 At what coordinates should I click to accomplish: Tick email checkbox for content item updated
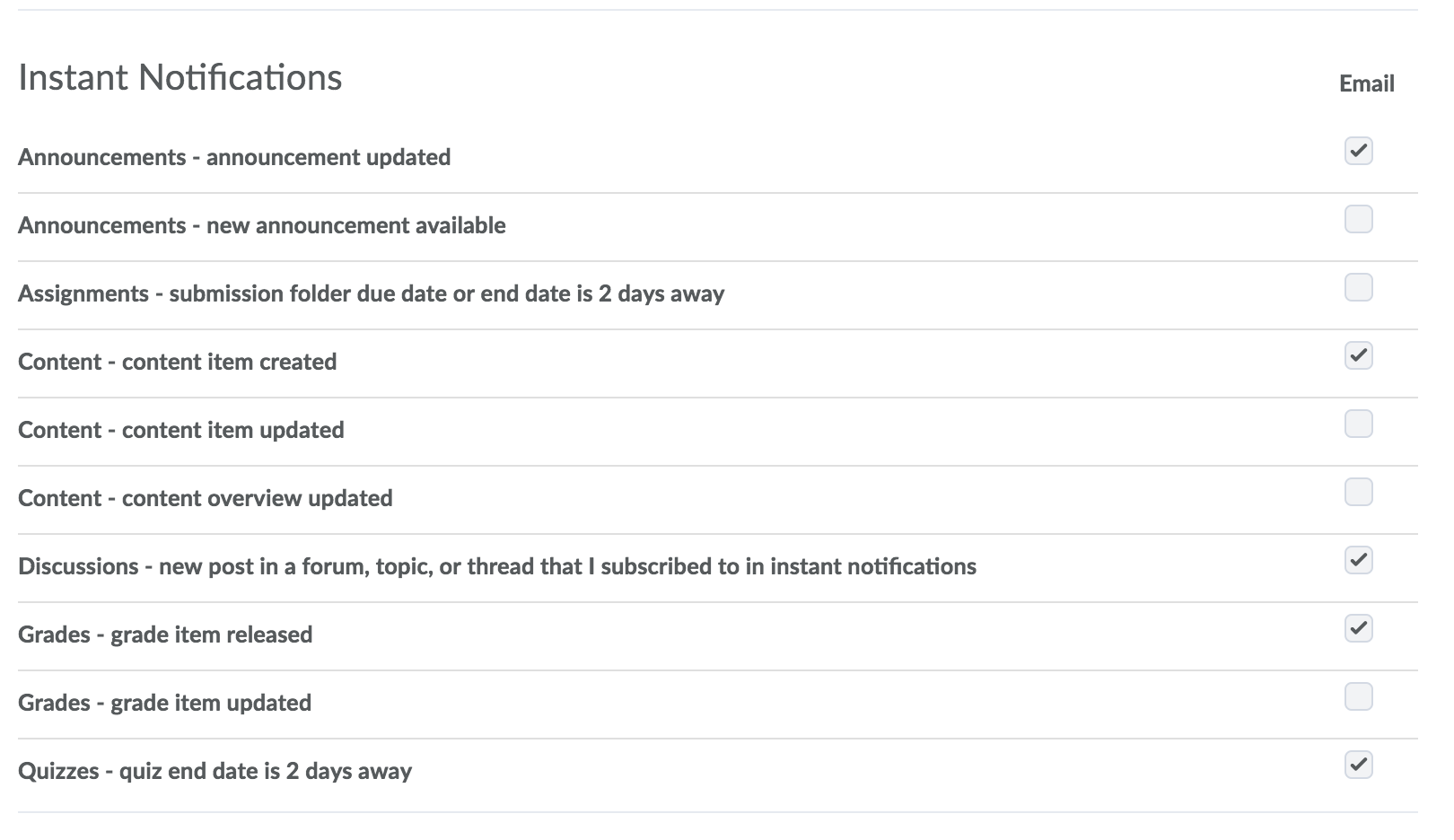(1358, 424)
